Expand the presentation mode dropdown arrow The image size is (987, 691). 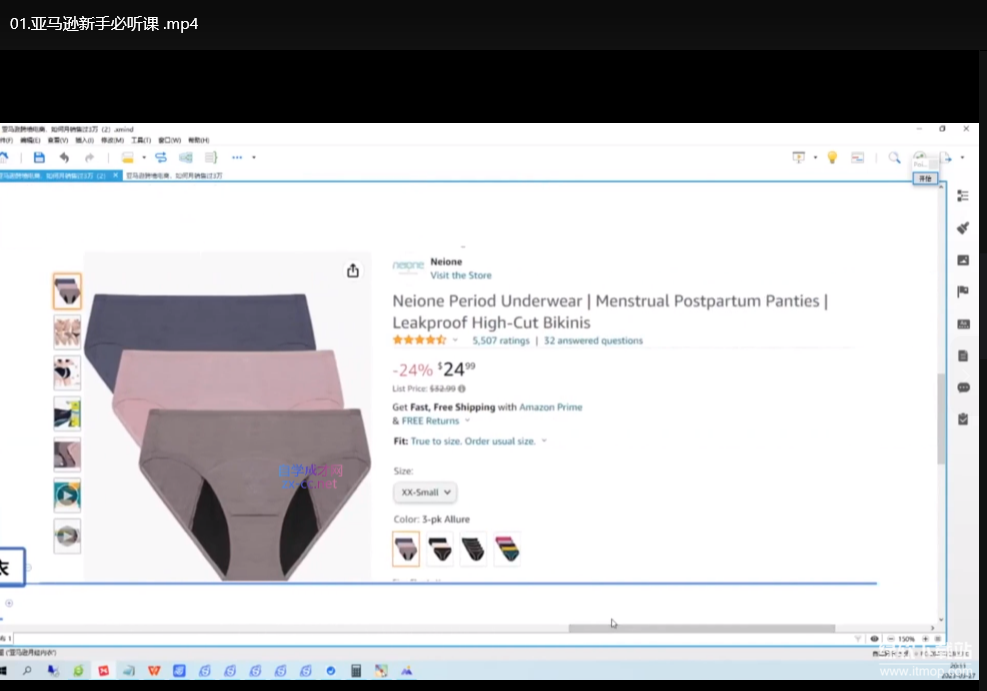(x=815, y=157)
